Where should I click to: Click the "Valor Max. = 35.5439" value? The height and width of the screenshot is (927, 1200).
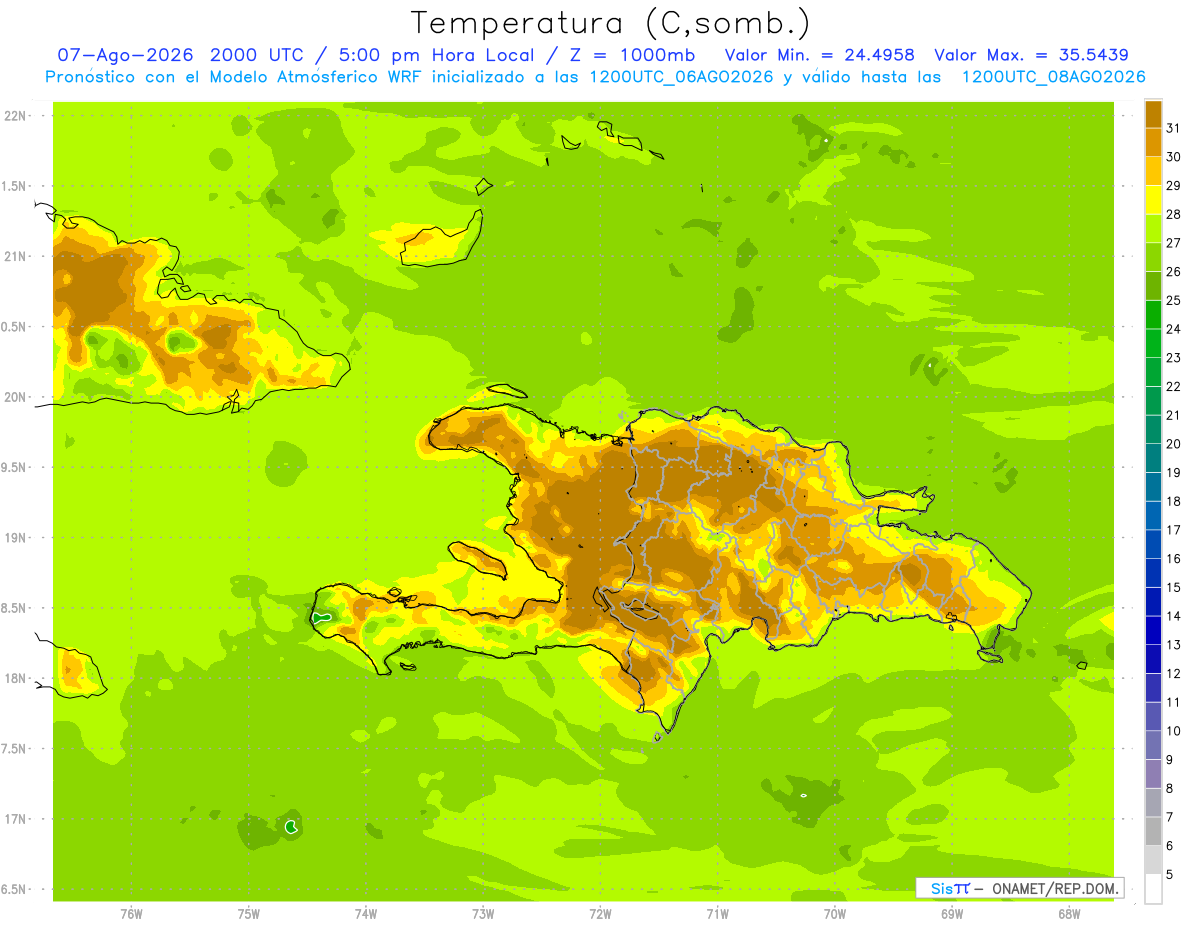(1033, 55)
